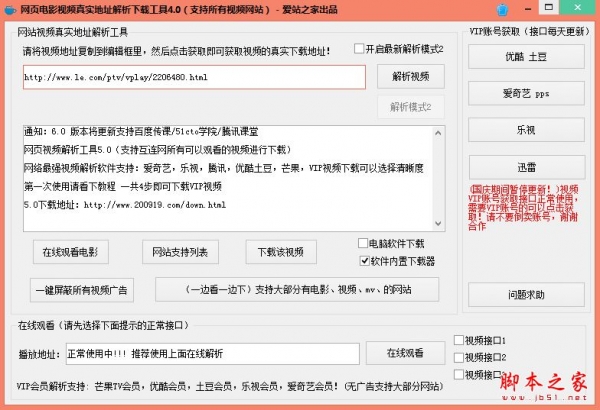Maximize the window
The width and height of the screenshot is (600, 410).
point(549,7)
